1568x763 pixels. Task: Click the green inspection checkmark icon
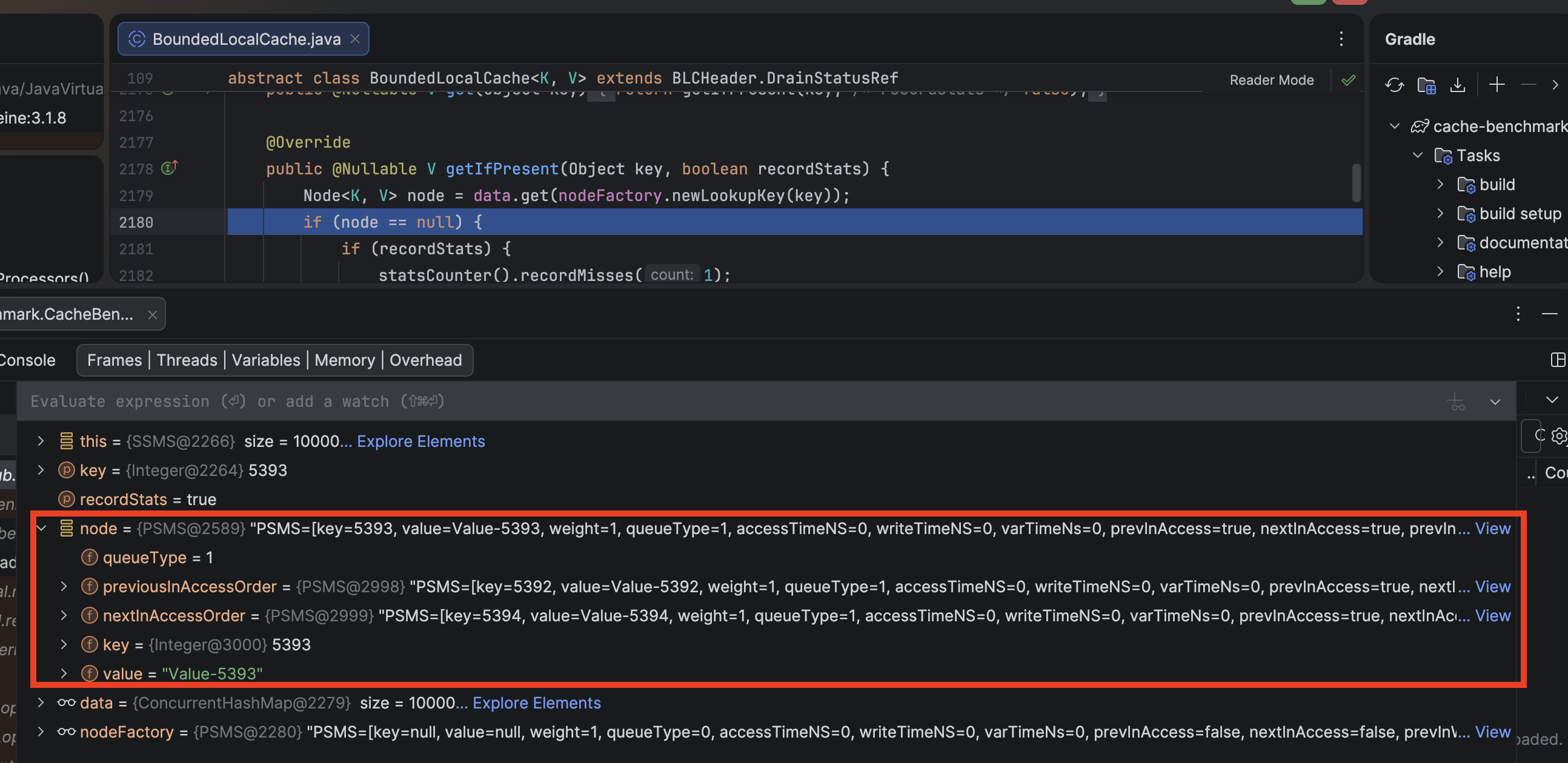click(1348, 80)
